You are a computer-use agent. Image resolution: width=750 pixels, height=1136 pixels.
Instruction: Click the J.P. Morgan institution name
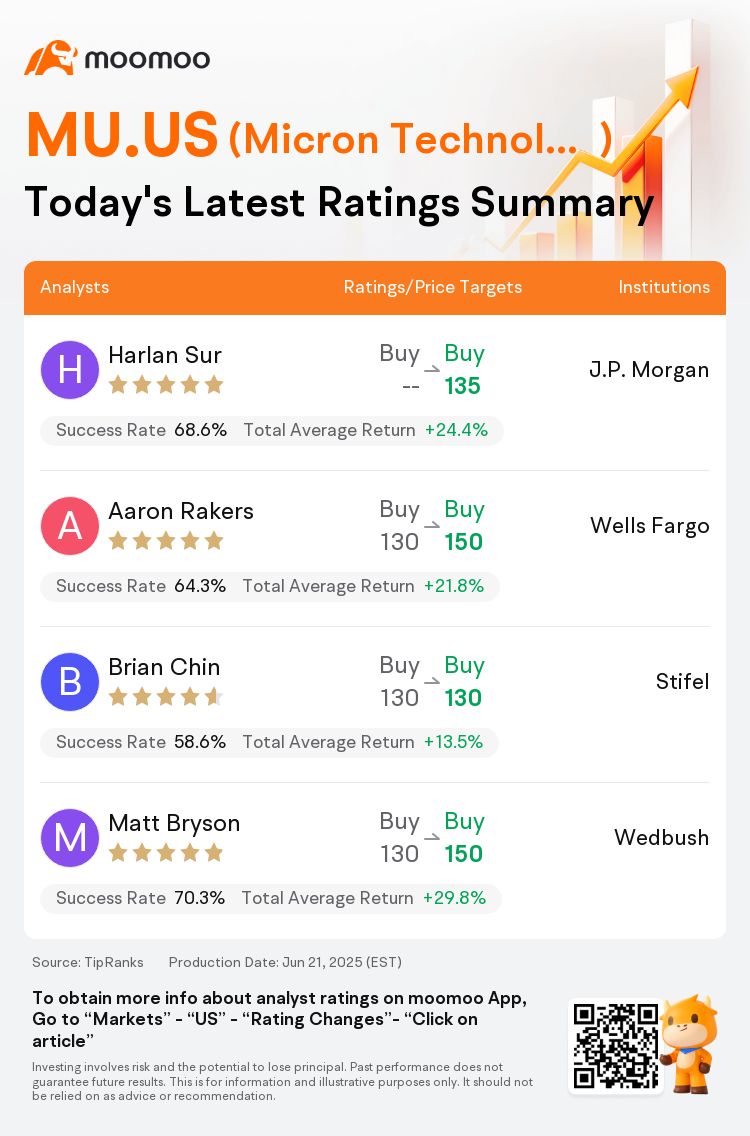click(649, 370)
